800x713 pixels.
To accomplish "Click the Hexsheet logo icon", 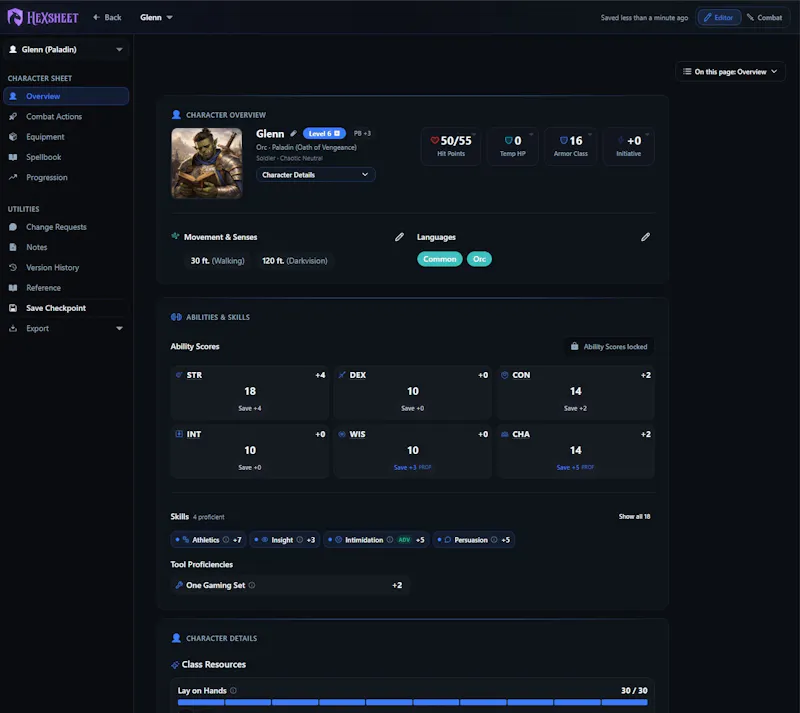I will 15,17.
